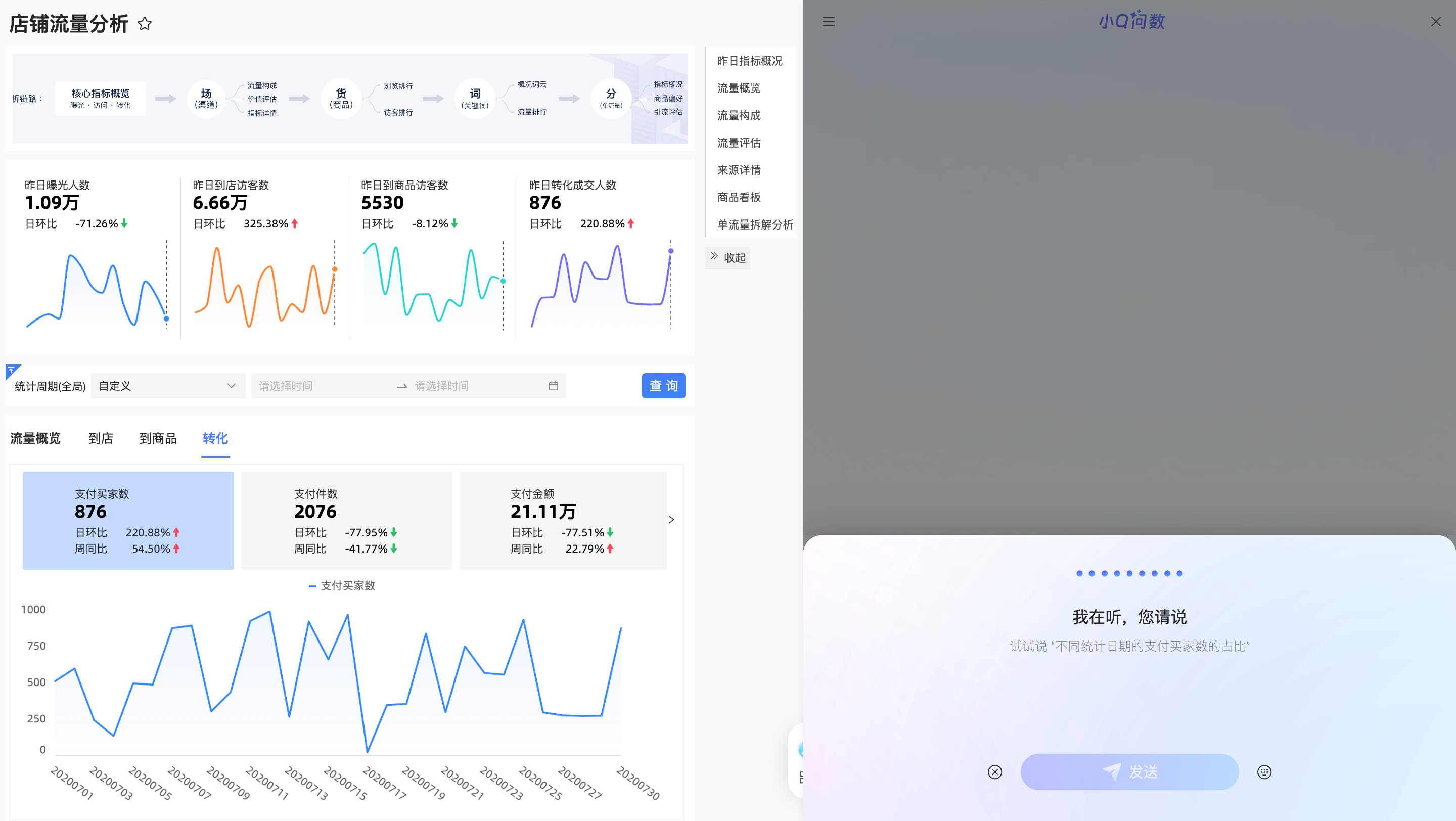Switch to the 到店 tab
The height and width of the screenshot is (821, 1456).
(x=101, y=438)
